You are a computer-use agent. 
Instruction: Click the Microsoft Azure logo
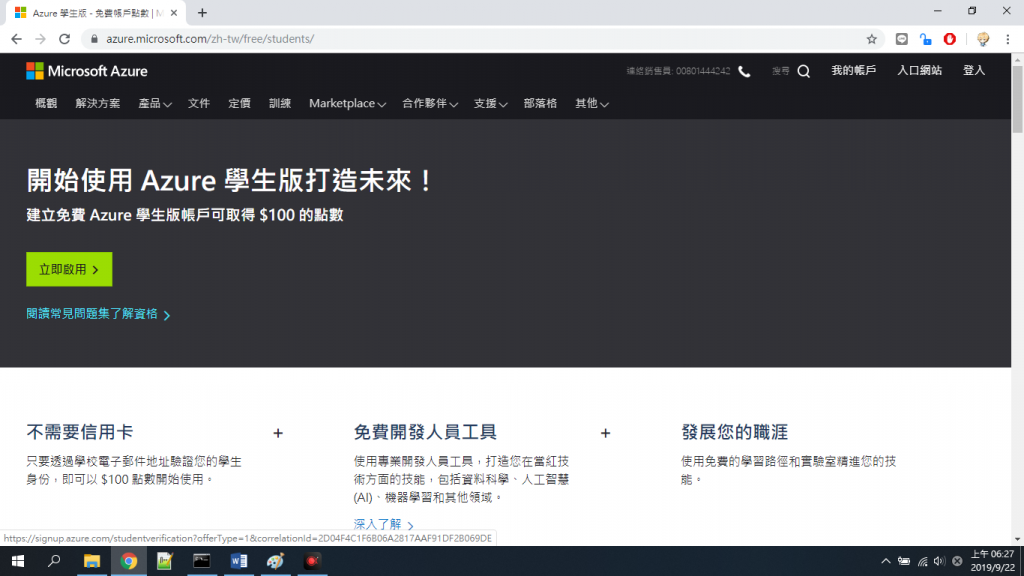pyautogui.click(x=87, y=71)
